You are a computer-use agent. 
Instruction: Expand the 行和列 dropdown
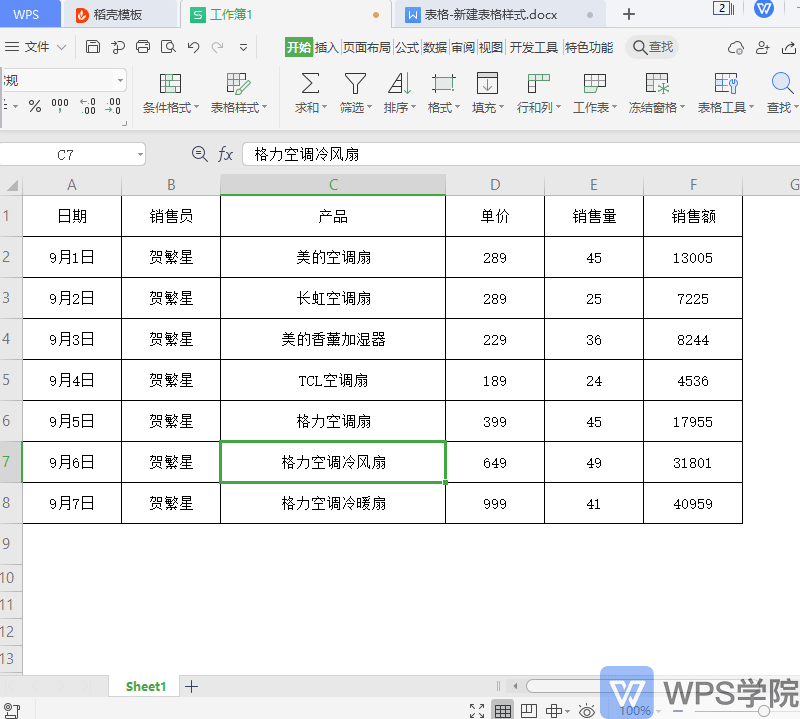click(x=559, y=107)
